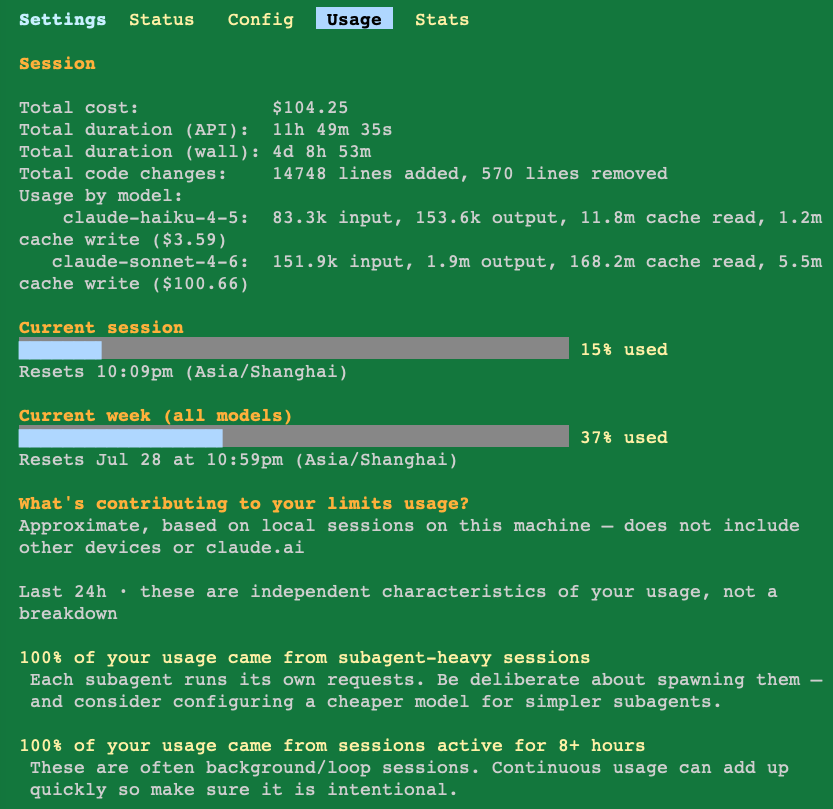The height and width of the screenshot is (809, 833).
Task: Click the Total code changes: label
Action: [123, 174]
